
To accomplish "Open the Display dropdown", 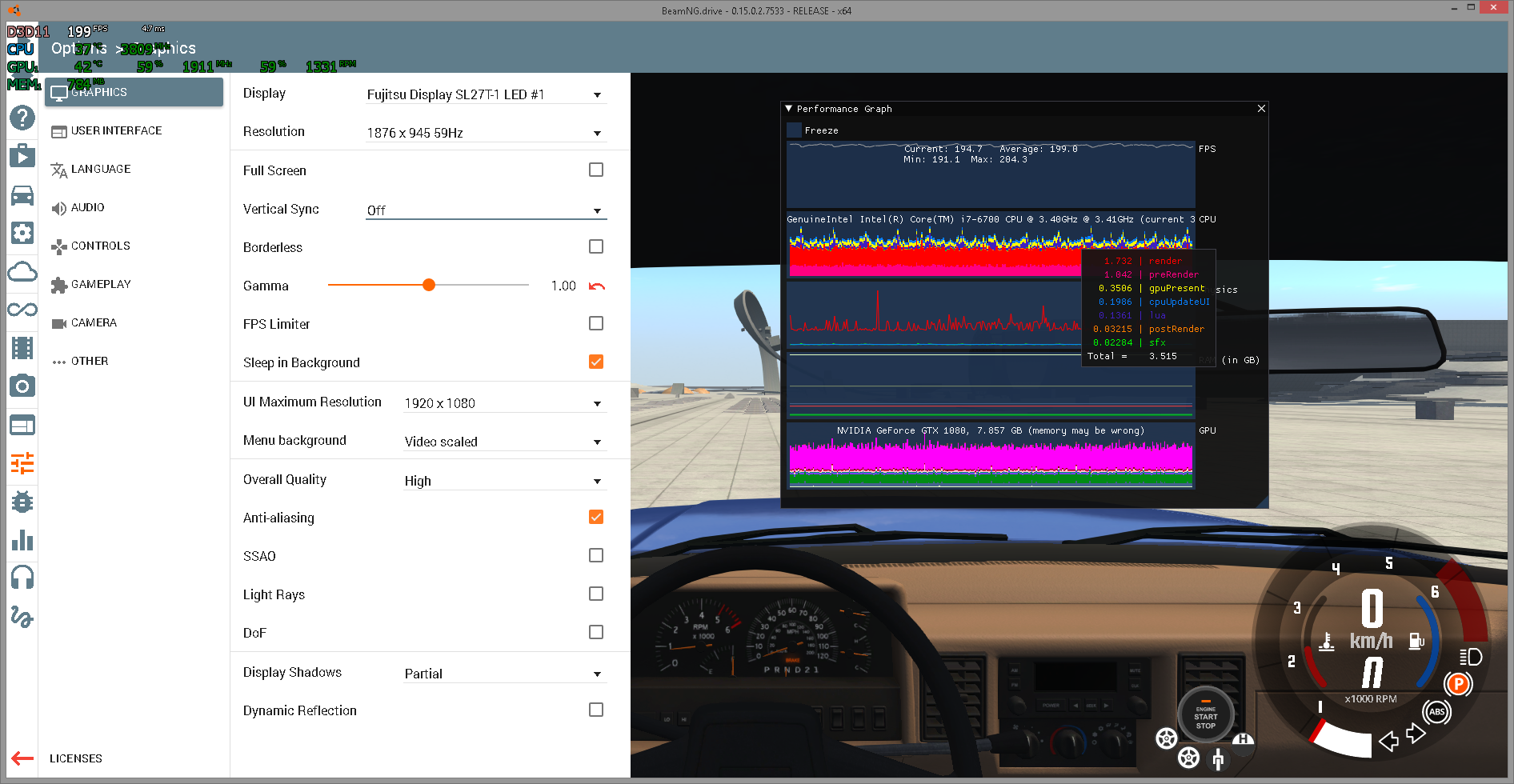I will [486, 94].
